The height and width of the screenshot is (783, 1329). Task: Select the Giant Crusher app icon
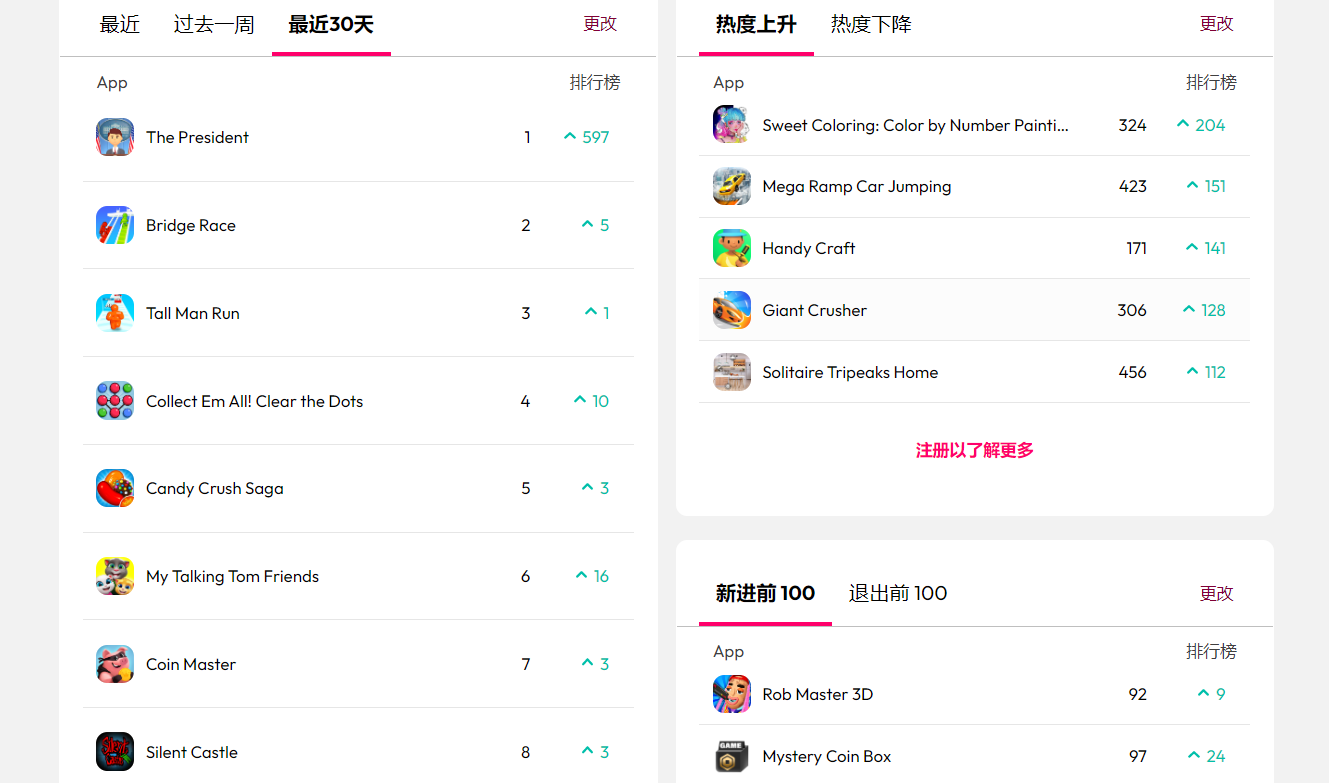tap(732, 310)
